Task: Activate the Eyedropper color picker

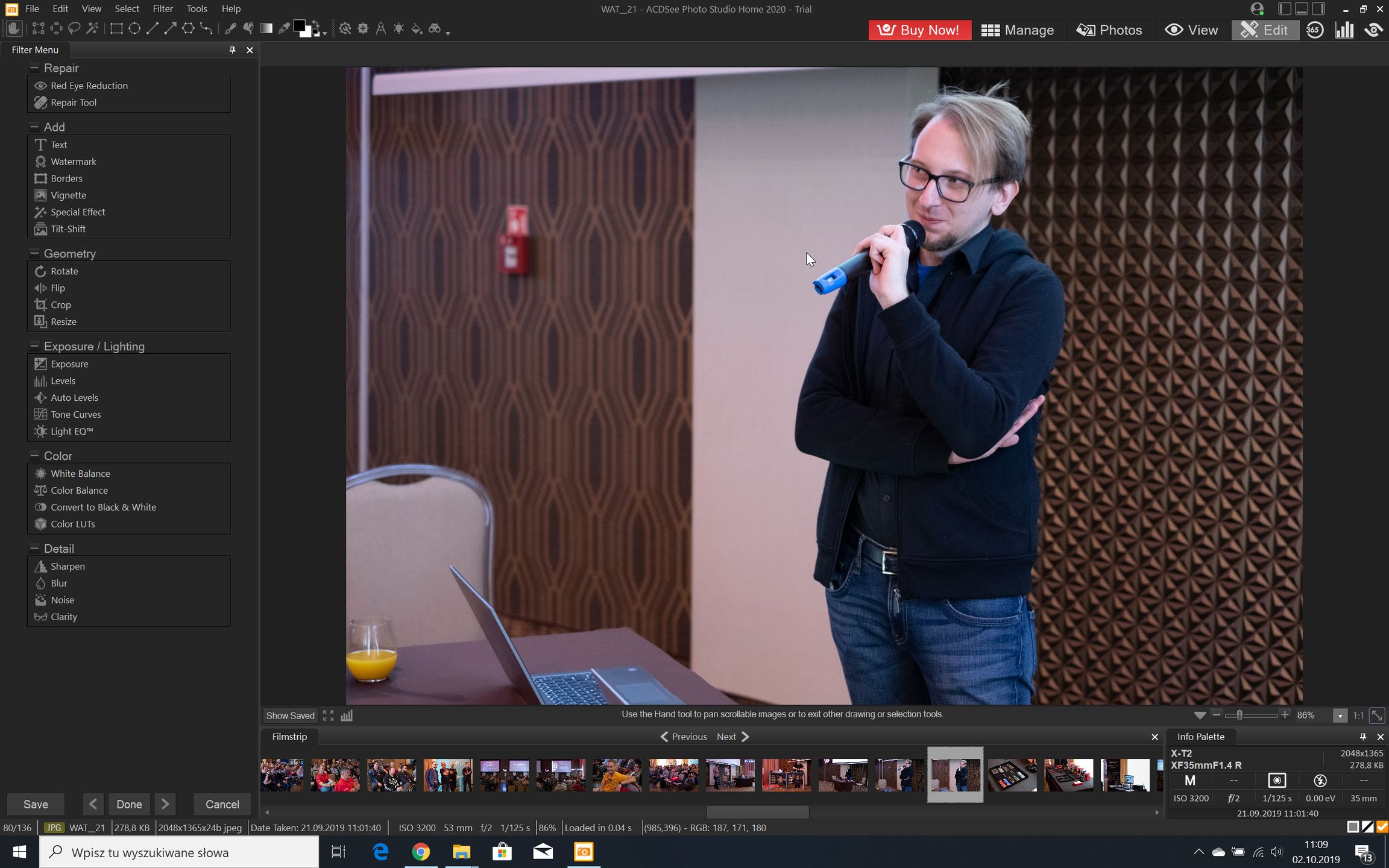Action: coord(283,28)
